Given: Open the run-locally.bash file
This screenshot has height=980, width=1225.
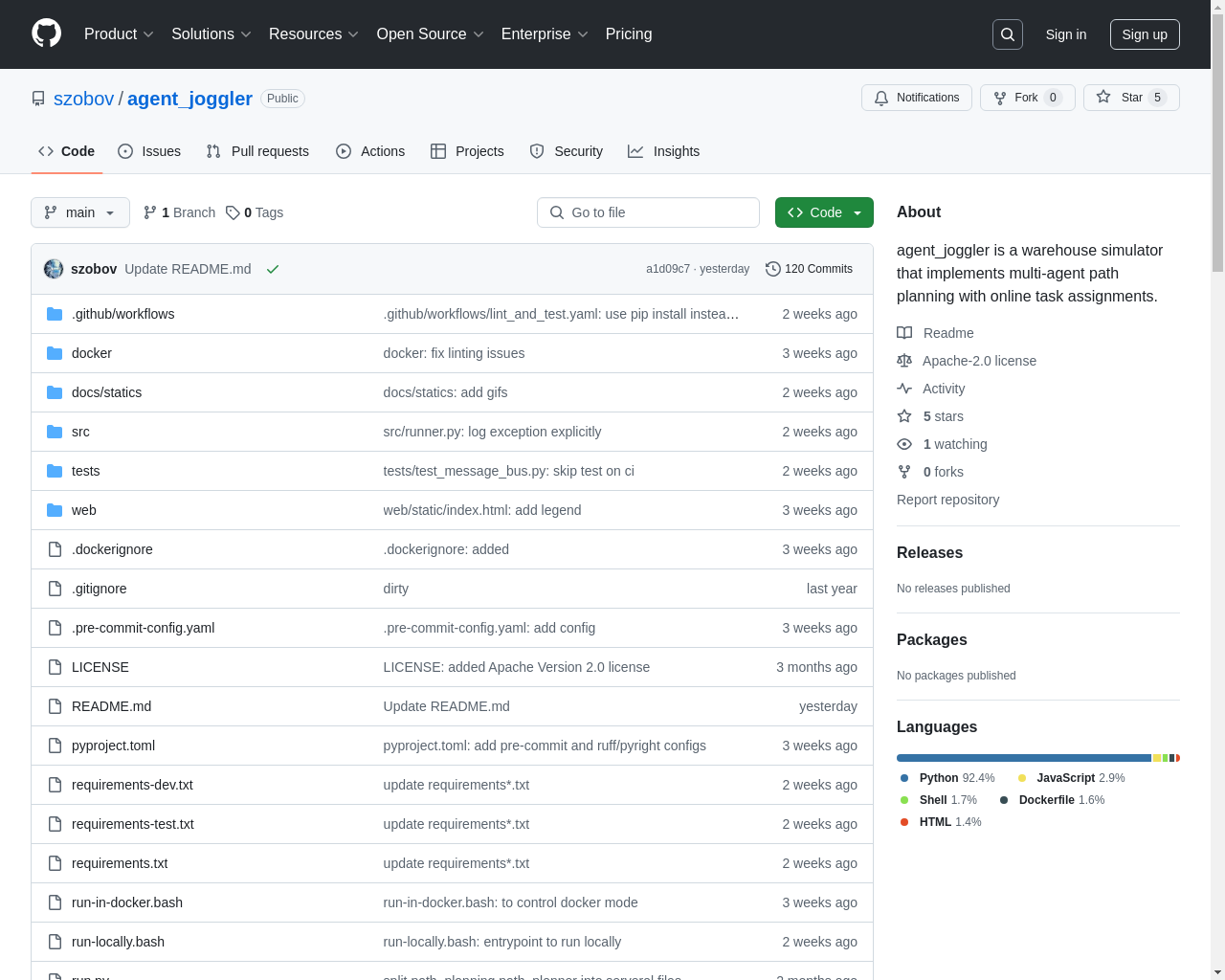Looking at the screenshot, I should tap(118, 942).
